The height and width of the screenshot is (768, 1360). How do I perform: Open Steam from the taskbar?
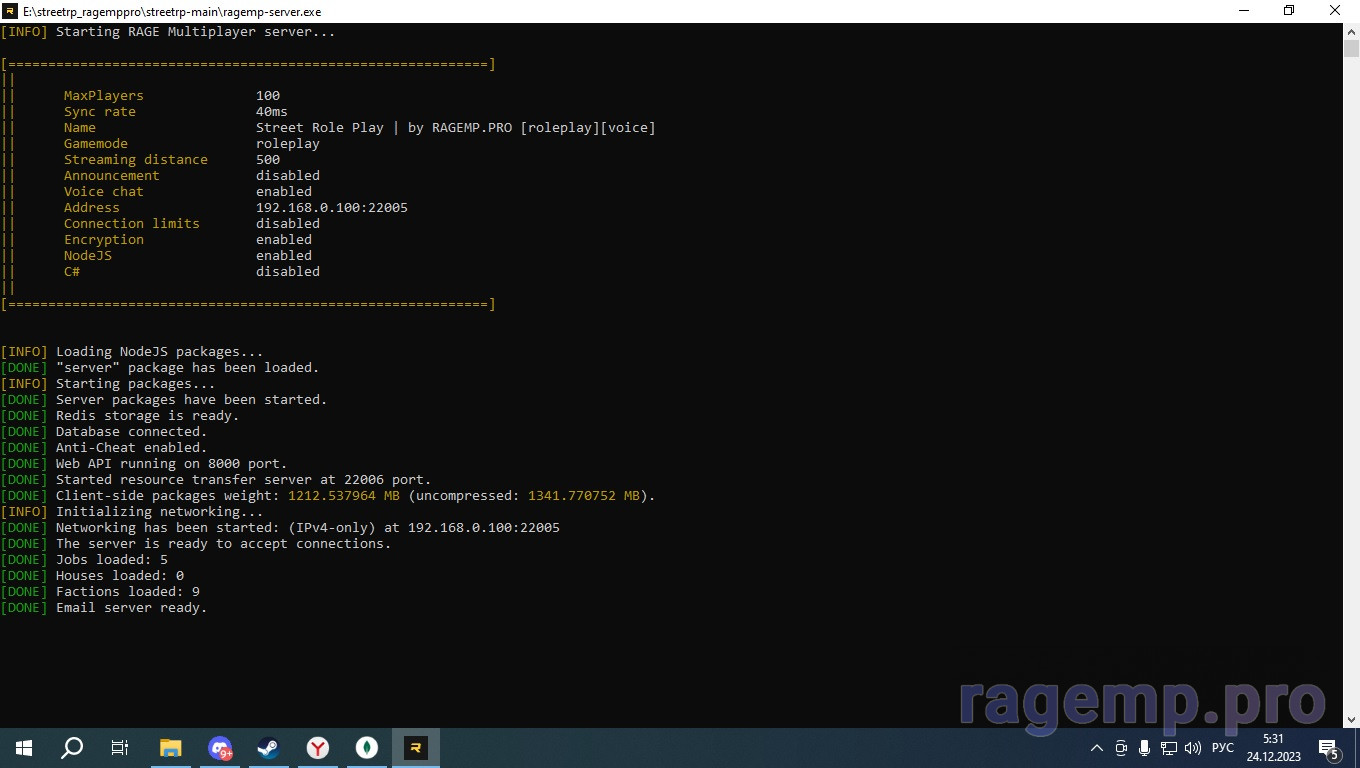pos(269,748)
